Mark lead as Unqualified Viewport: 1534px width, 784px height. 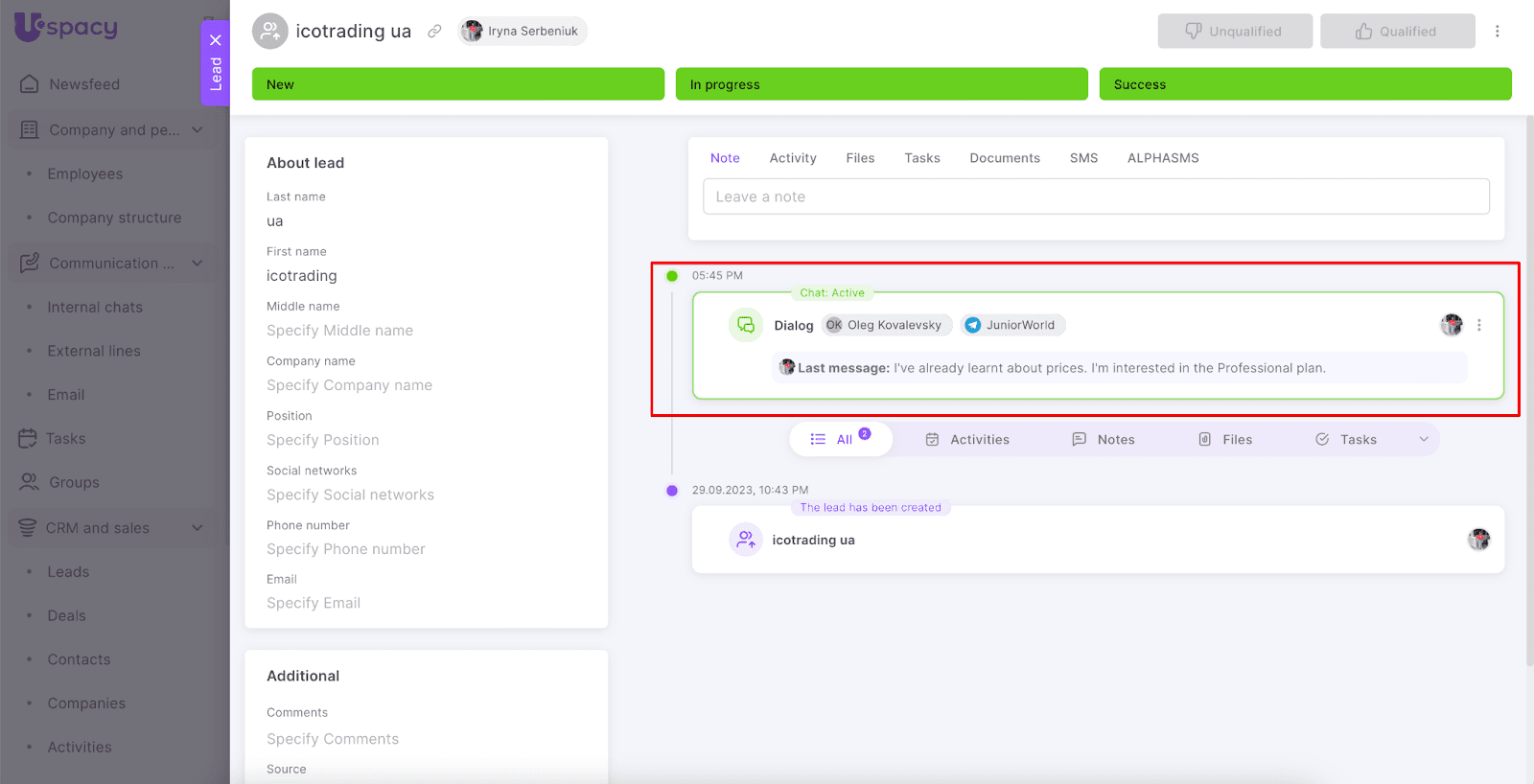(x=1234, y=32)
